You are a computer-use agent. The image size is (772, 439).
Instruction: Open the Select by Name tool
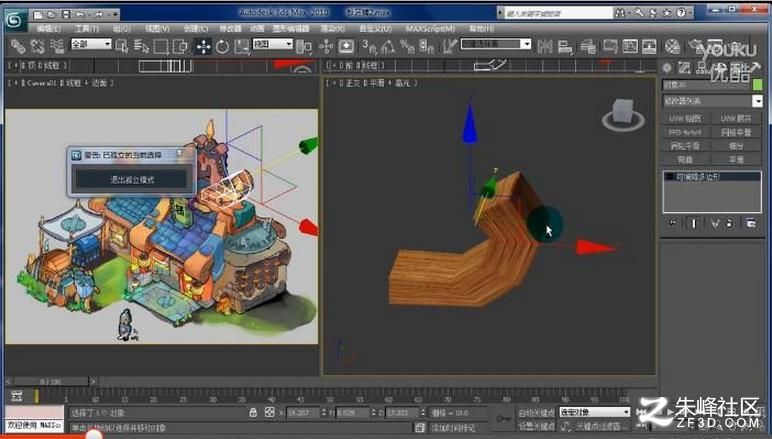(x=141, y=46)
